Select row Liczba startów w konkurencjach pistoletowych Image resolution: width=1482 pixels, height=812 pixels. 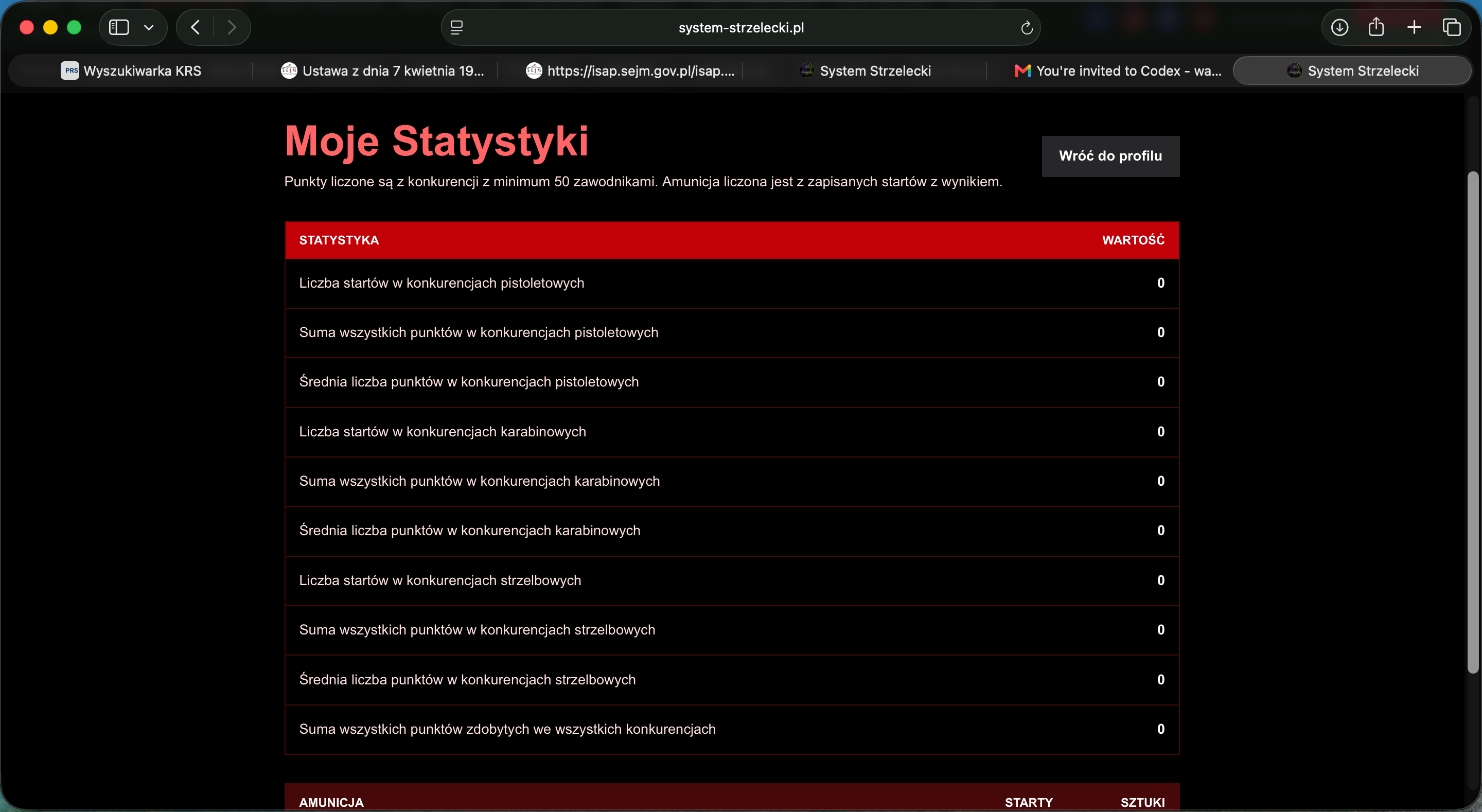pos(732,283)
